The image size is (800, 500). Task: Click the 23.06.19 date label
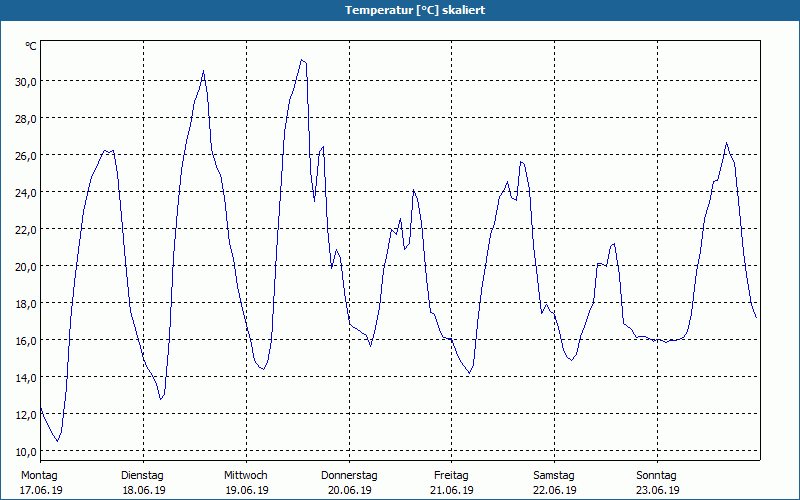(658, 490)
